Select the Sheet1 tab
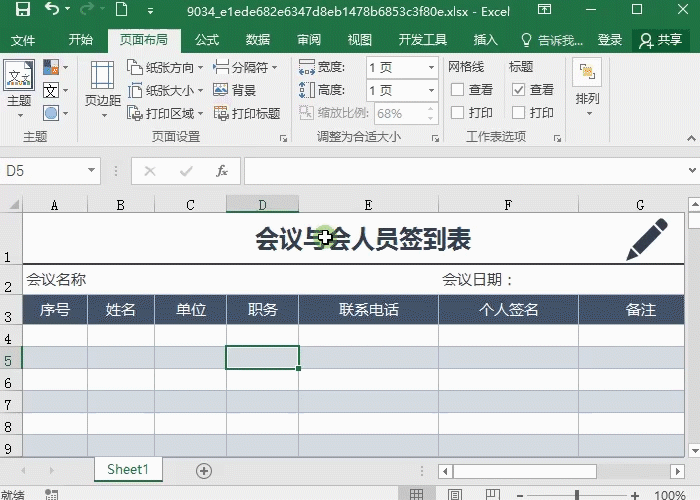700x500 pixels. coord(128,470)
